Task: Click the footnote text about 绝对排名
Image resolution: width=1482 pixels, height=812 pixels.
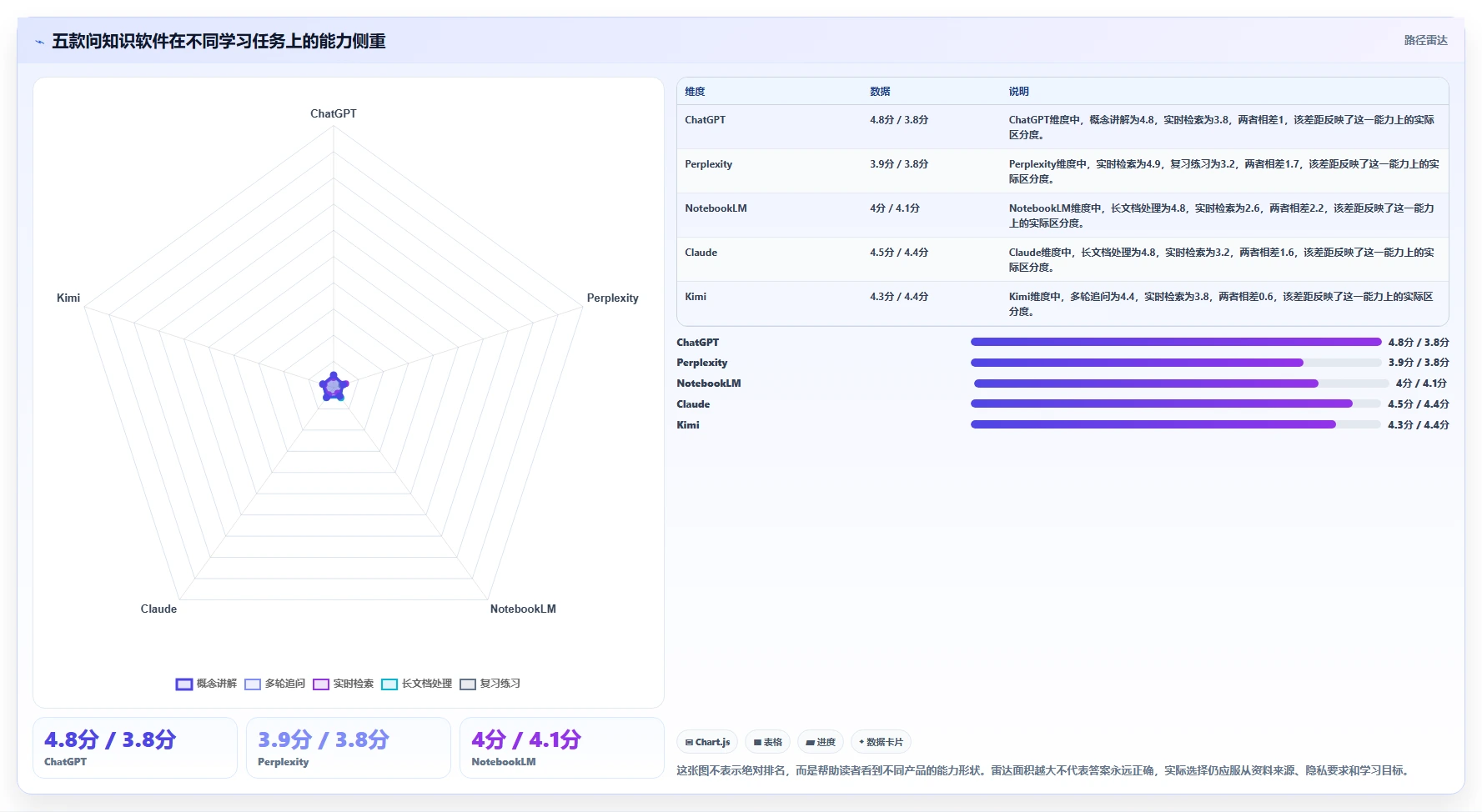Action: (x=1045, y=770)
